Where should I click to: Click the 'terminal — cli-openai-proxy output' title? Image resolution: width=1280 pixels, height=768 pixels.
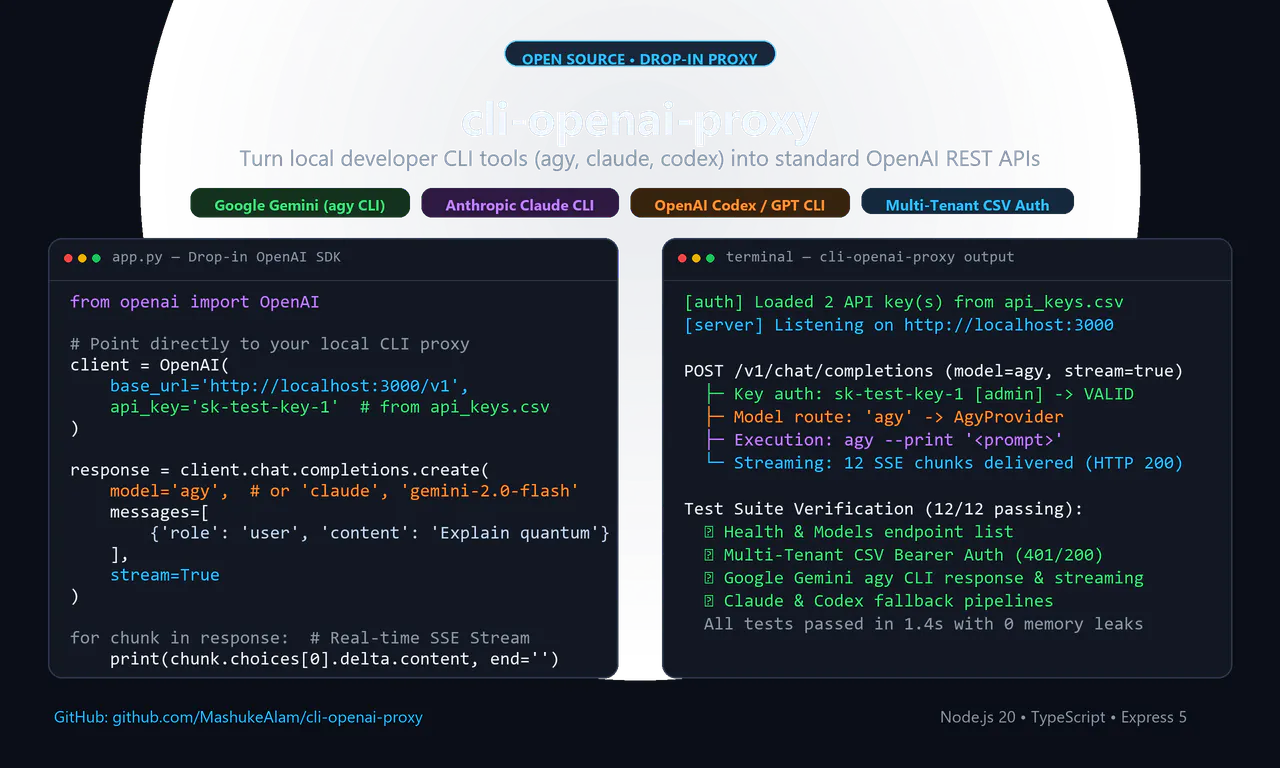click(870, 257)
